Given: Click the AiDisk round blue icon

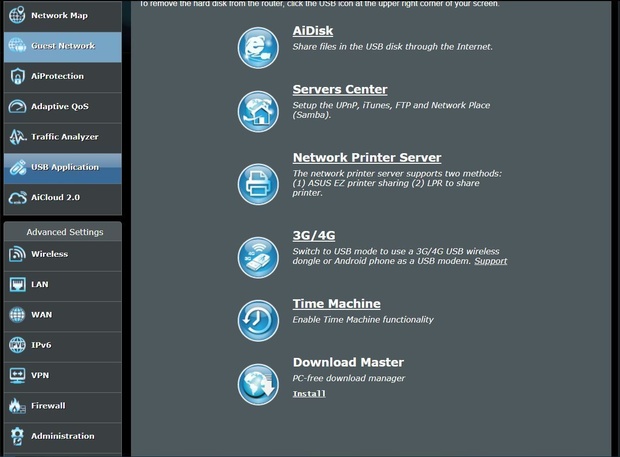Looking at the screenshot, I should tap(258, 48).
